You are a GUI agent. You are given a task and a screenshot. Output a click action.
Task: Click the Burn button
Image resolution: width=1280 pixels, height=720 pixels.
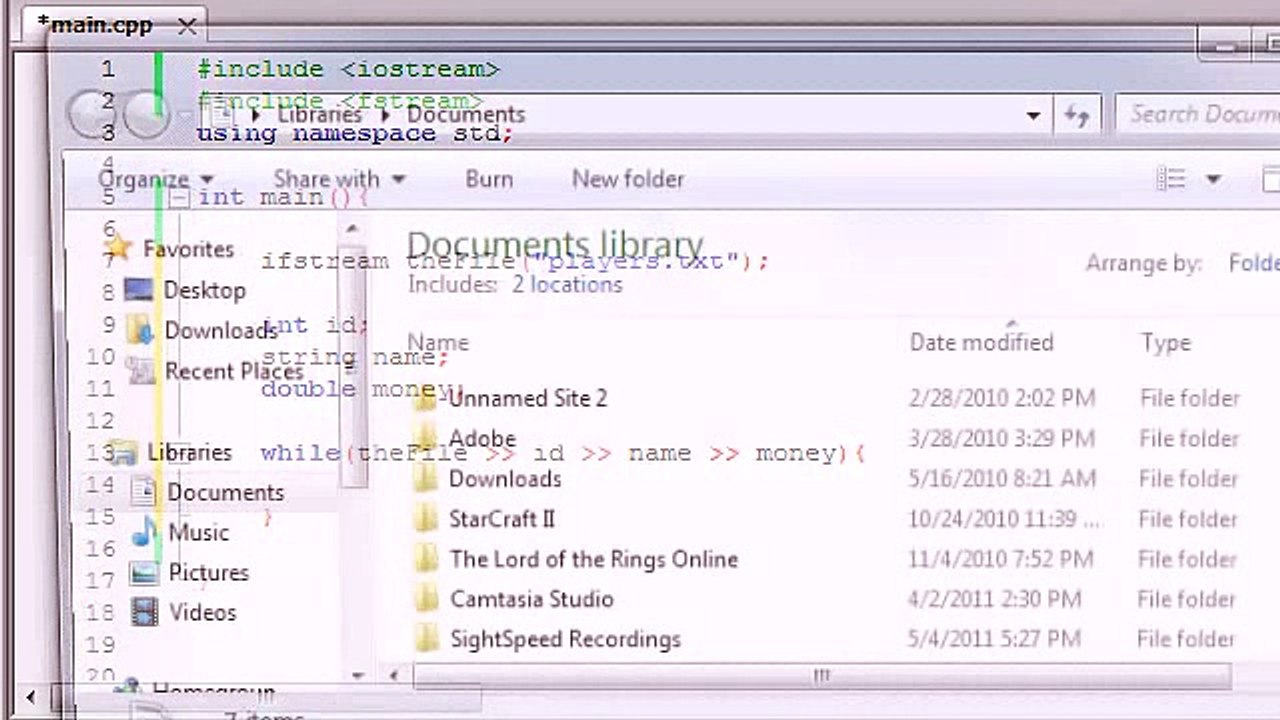pos(489,180)
